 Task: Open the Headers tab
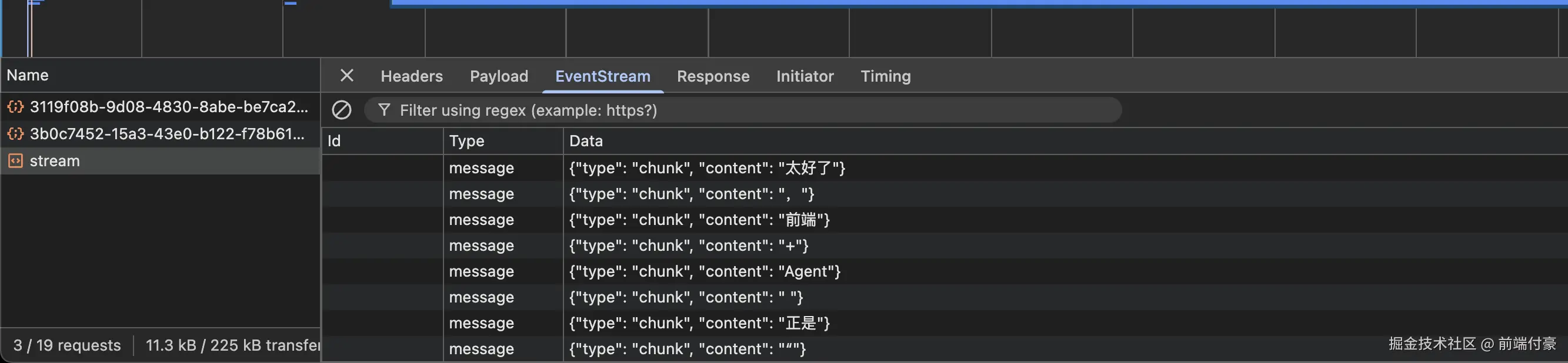pos(412,76)
